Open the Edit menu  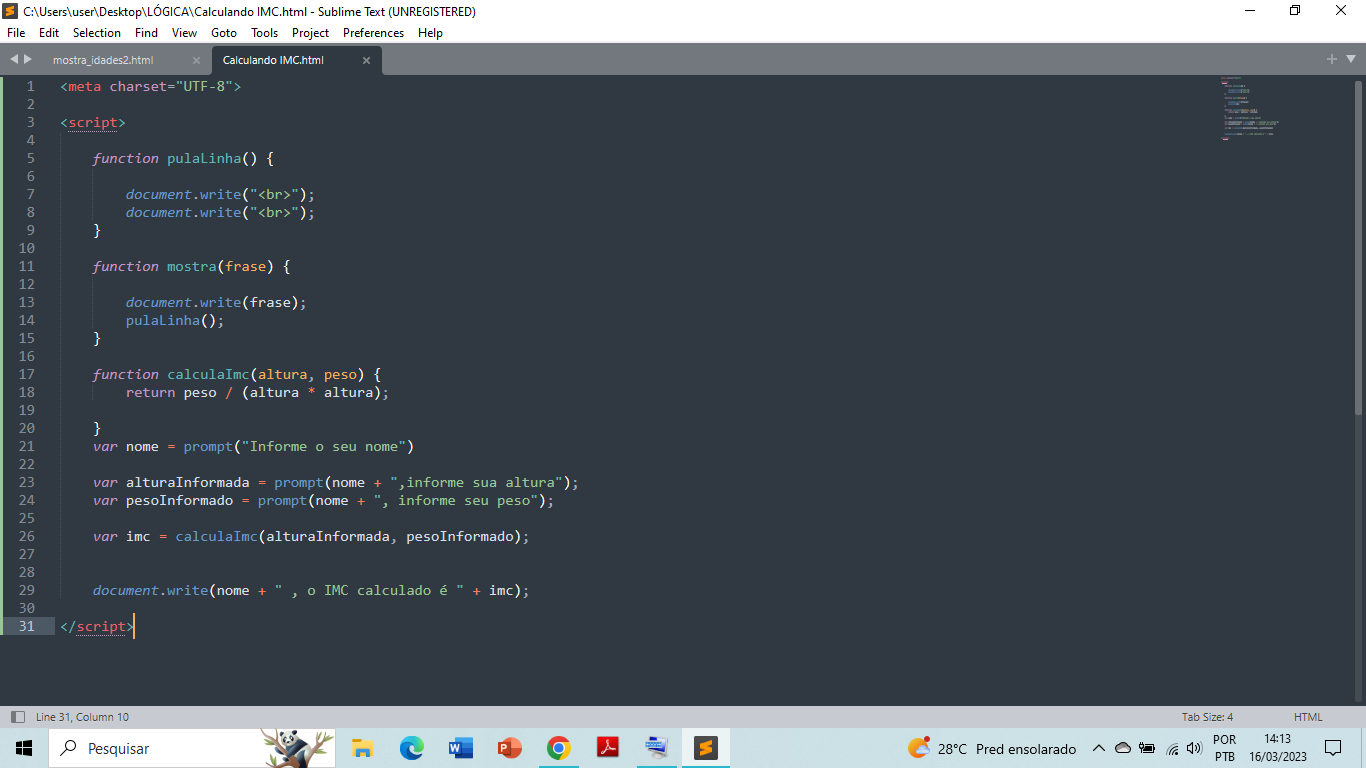[49, 33]
